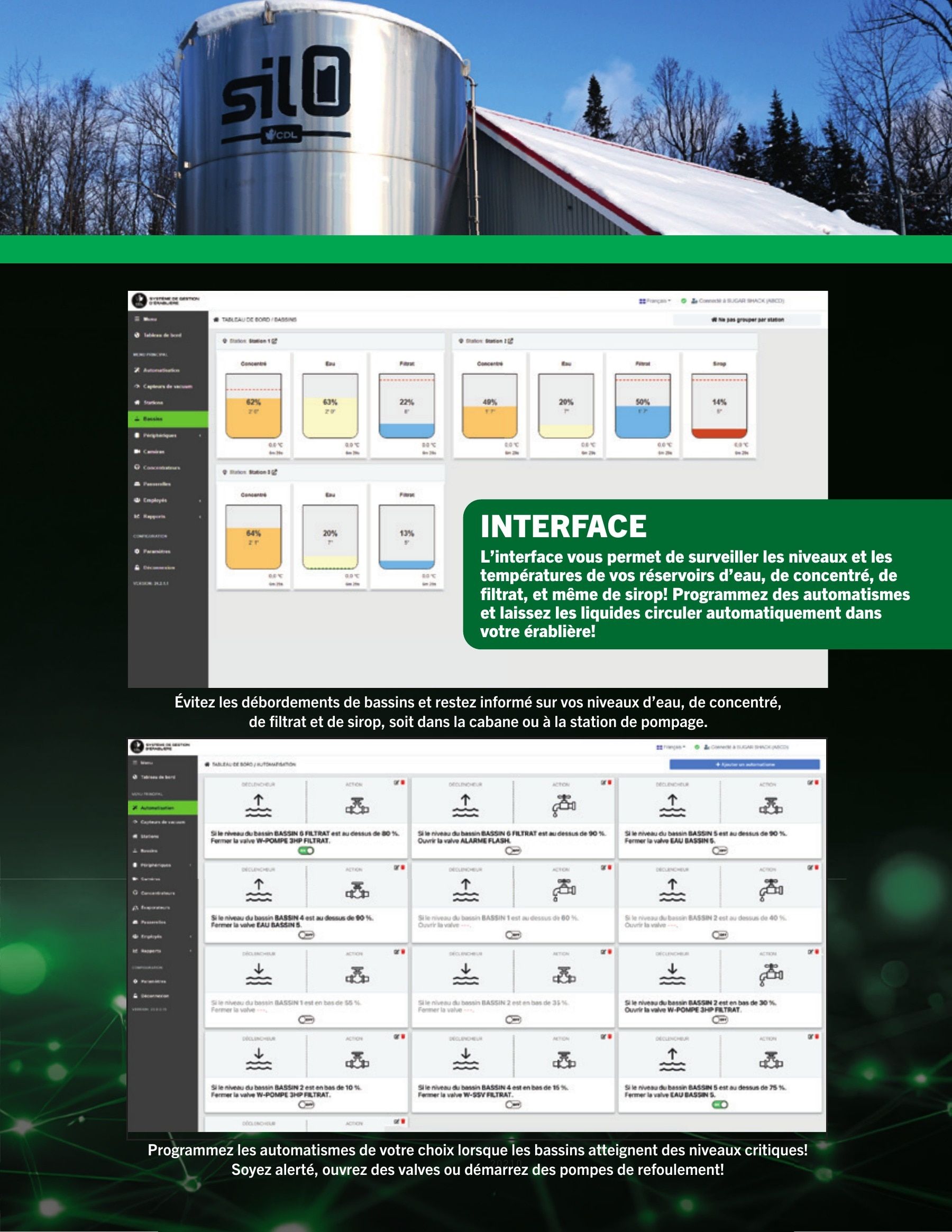This screenshot has height=1232, width=952.
Task: Click the Station 2 Filtrat 50% level gauge
Action: click(643, 406)
